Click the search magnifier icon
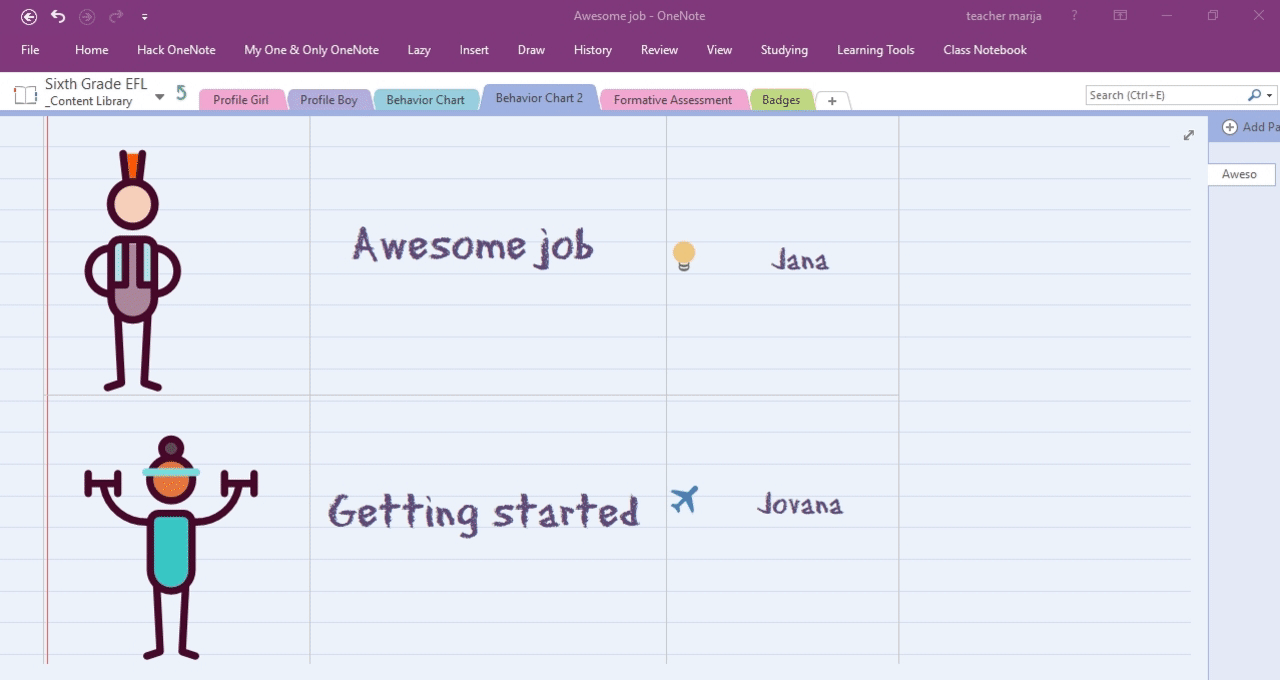Screen dimensions: 1280x680 click(1254, 95)
